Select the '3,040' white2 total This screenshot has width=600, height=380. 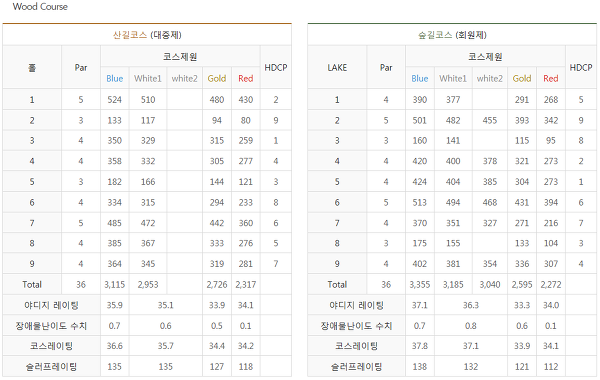pos(489,285)
